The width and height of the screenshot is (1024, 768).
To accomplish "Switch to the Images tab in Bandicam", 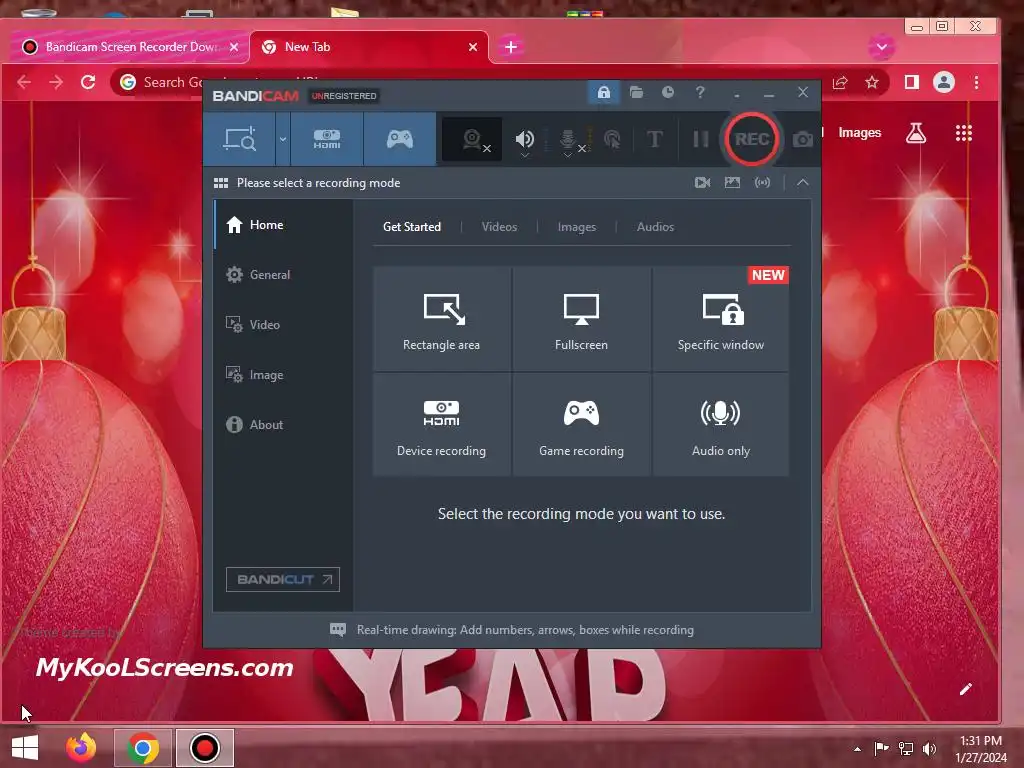I will pyautogui.click(x=577, y=227).
